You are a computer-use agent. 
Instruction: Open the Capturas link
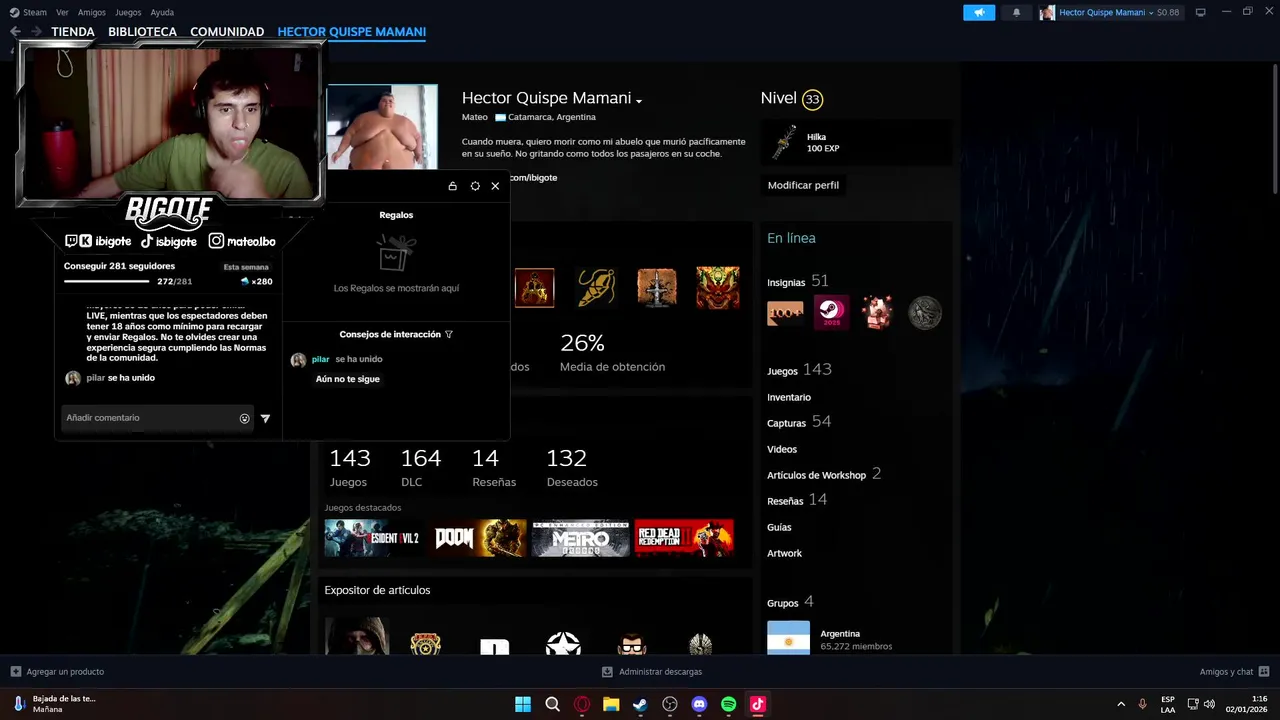coord(786,423)
